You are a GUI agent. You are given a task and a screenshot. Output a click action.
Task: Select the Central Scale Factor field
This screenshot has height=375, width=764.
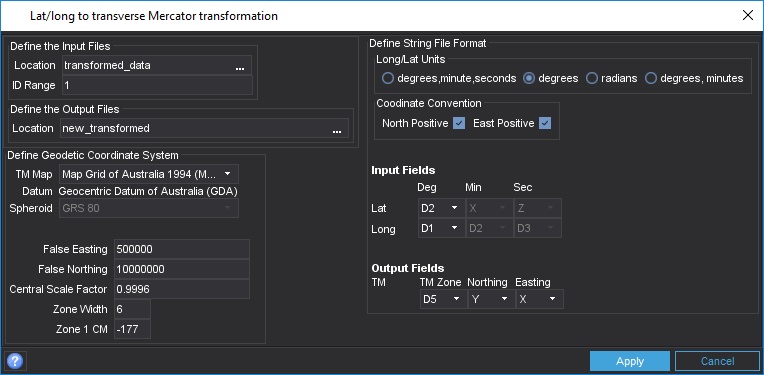pos(182,289)
